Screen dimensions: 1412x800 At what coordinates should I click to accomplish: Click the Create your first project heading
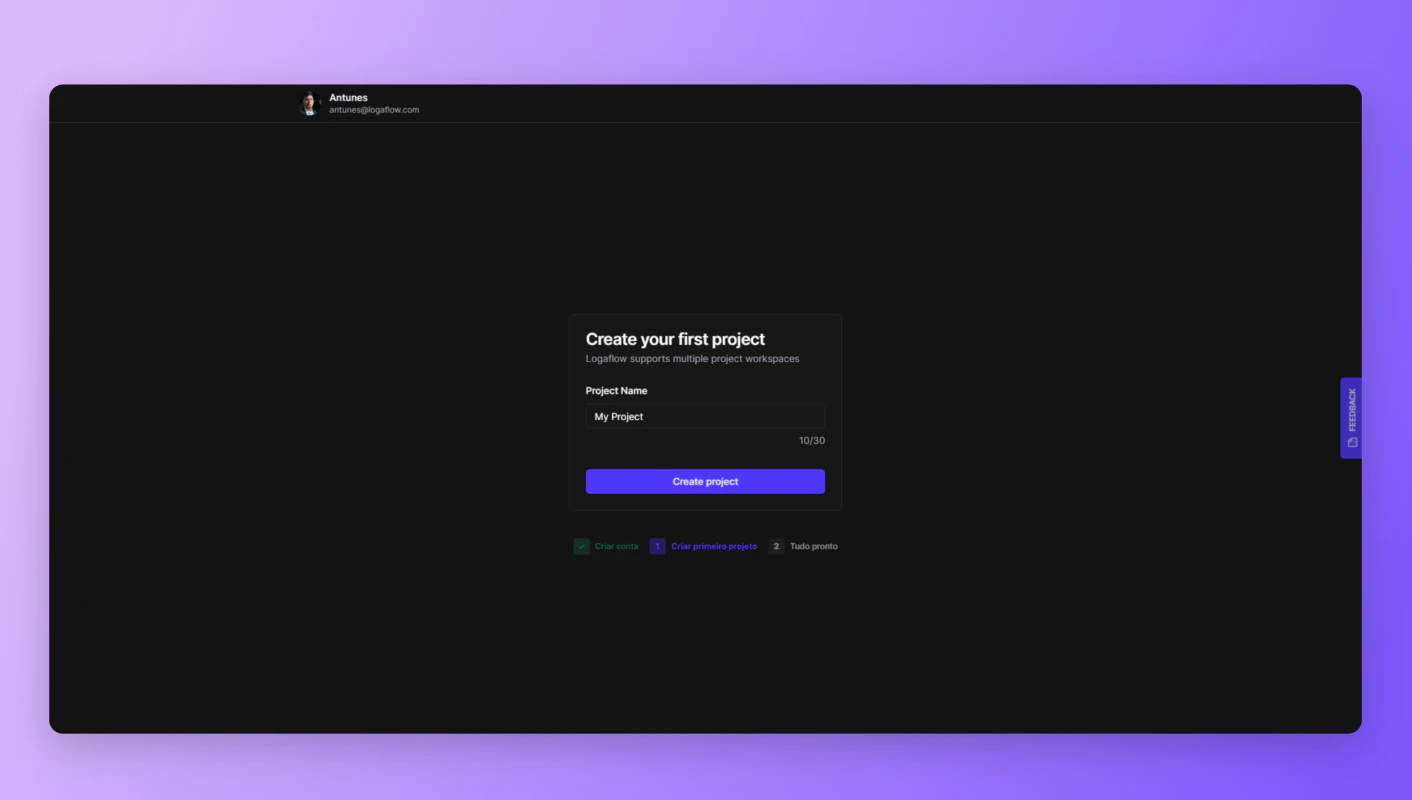pyautogui.click(x=675, y=339)
